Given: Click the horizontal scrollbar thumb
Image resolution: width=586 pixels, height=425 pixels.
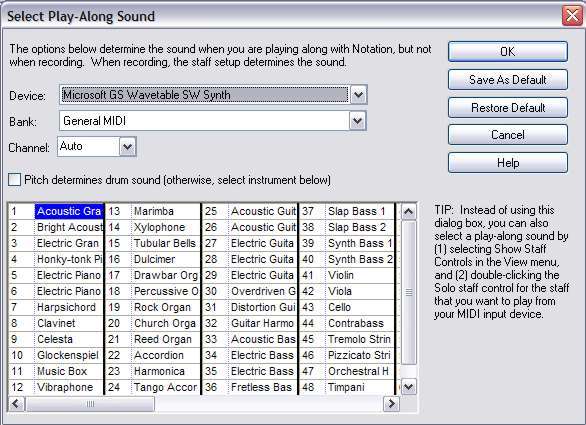Looking at the screenshot, I should (x=90, y=404).
